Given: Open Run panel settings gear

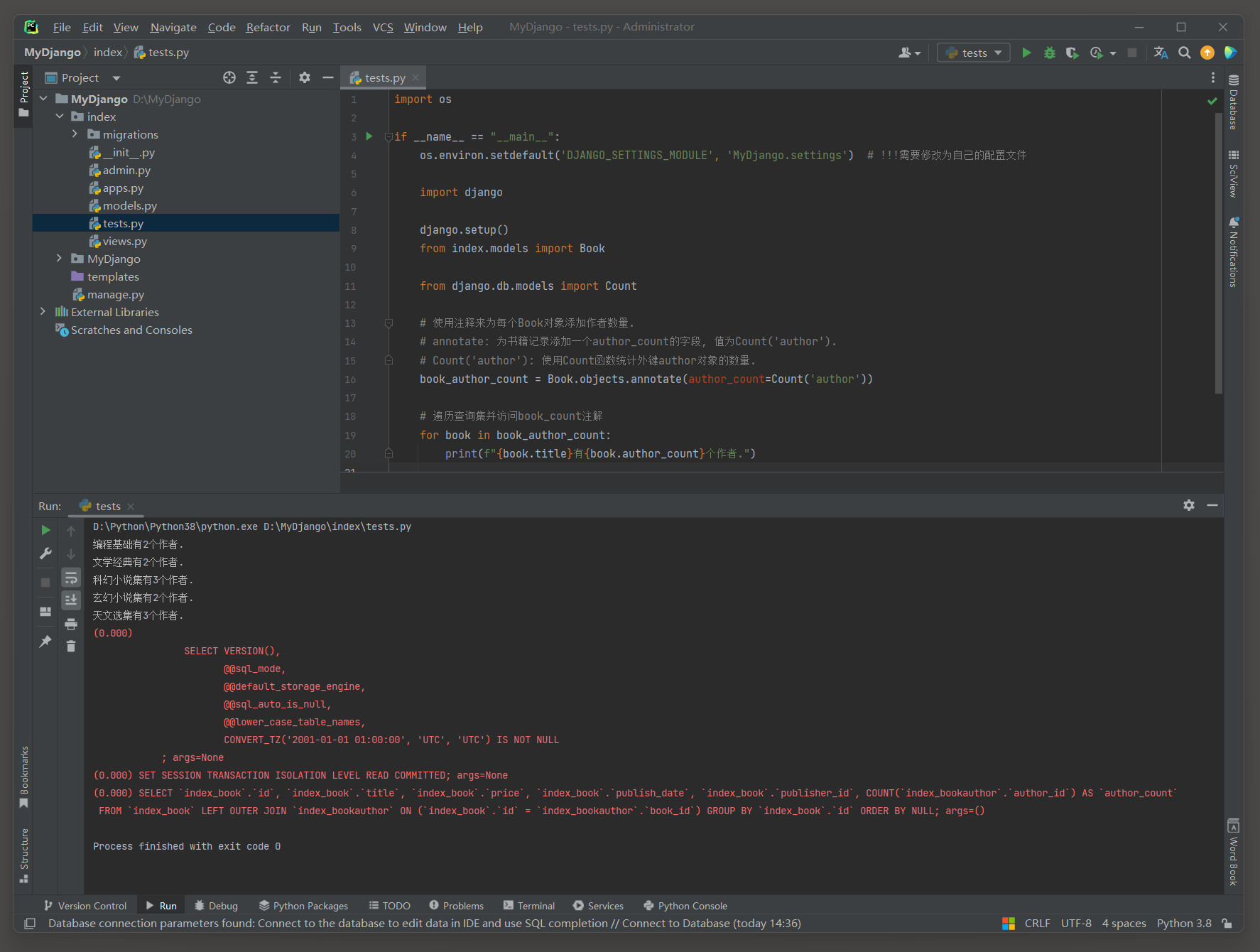Looking at the screenshot, I should (1189, 505).
